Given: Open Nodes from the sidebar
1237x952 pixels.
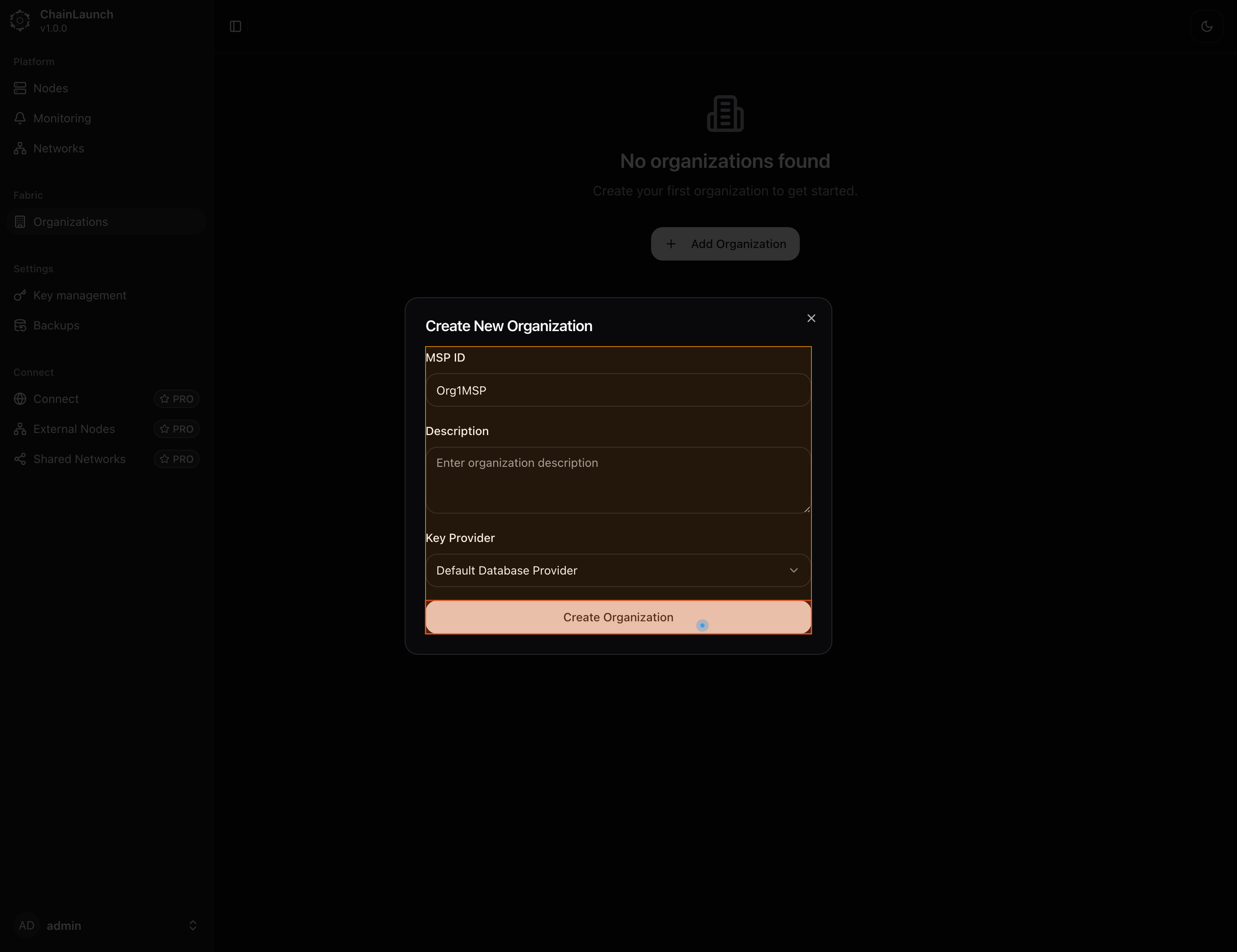Looking at the screenshot, I should pyautogui.click(x=51, y=89).
